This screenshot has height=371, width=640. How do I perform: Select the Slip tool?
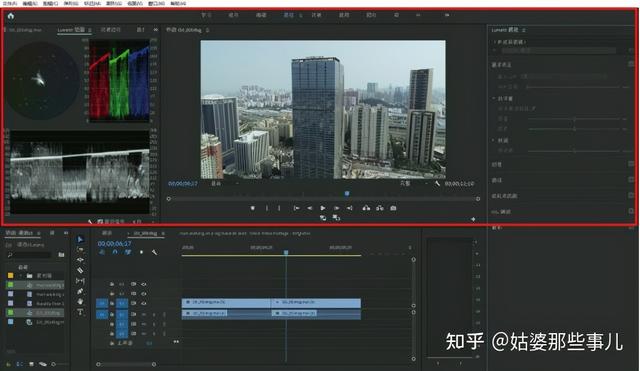coord(80,281)
